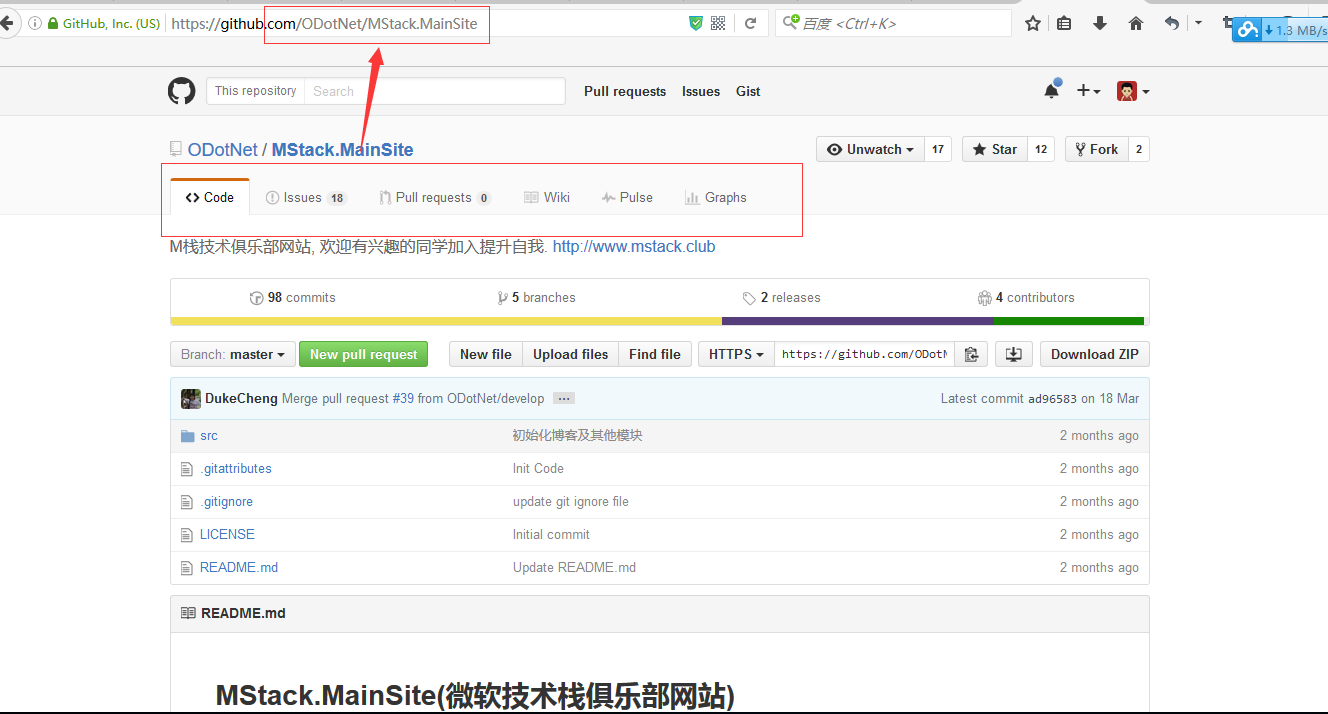This screenshot has width=1328, height=714.
Task: Open the Pulse tab
Action: tap(627, 197)
